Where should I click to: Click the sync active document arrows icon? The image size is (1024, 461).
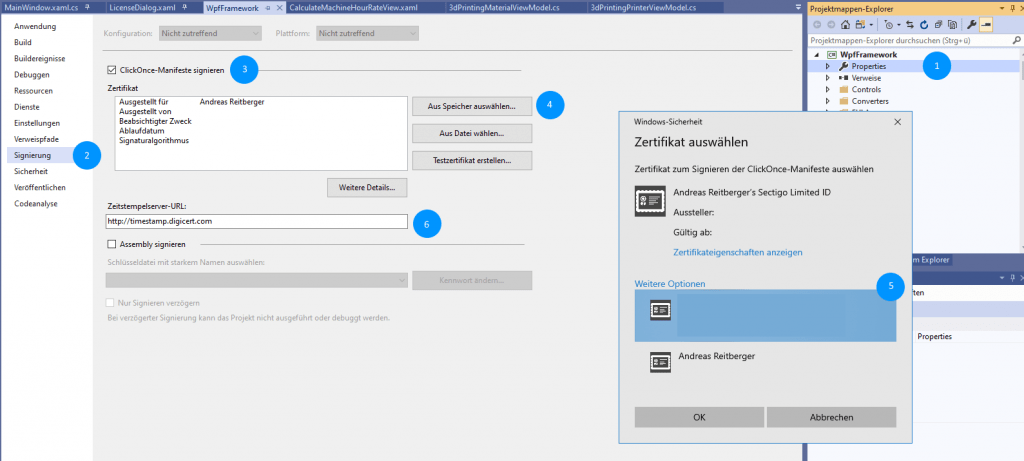pyautogui.click(x=909, y=24)
